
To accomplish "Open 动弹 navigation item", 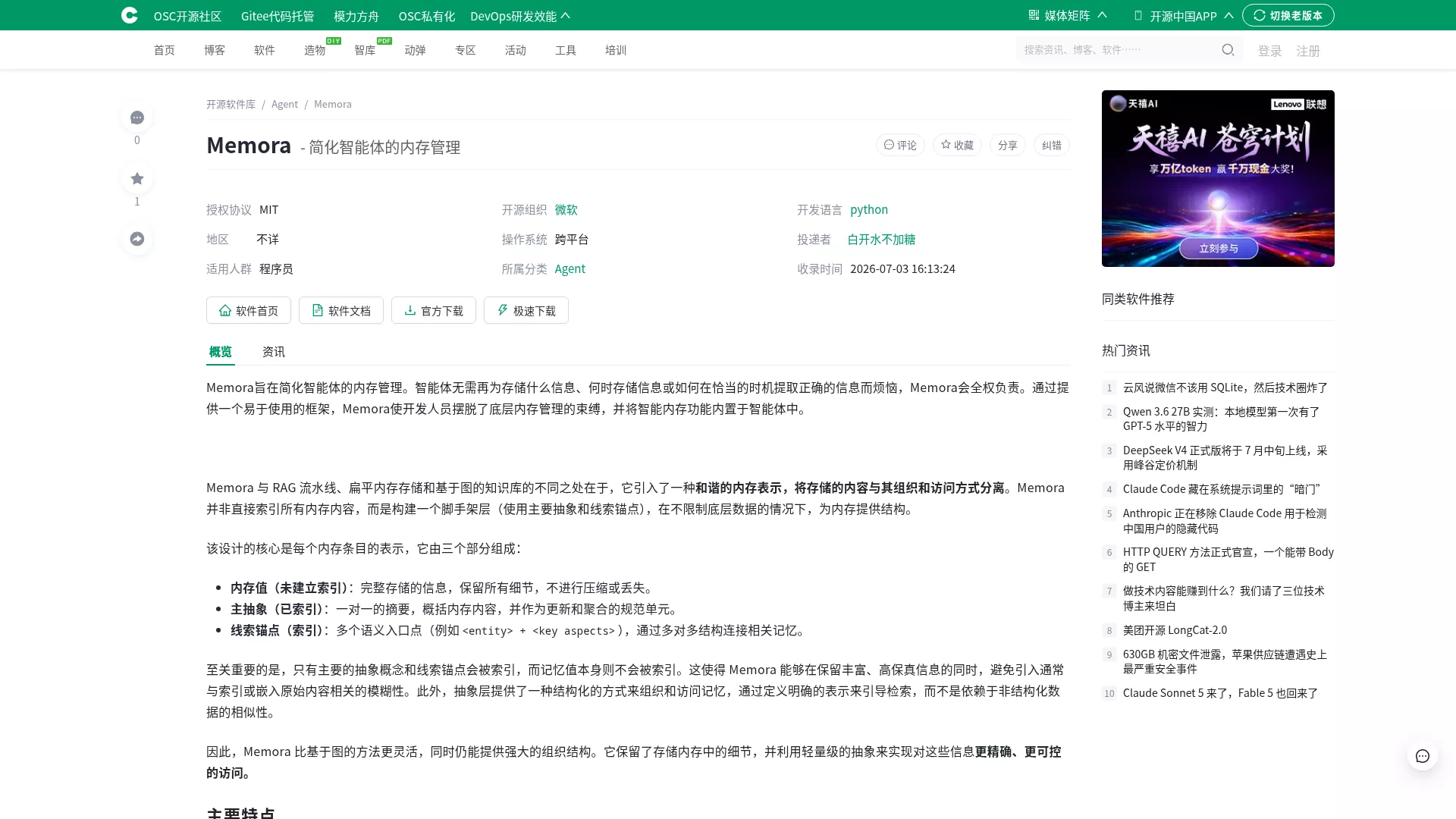I will pyautogui.click(x=415, y=50).
